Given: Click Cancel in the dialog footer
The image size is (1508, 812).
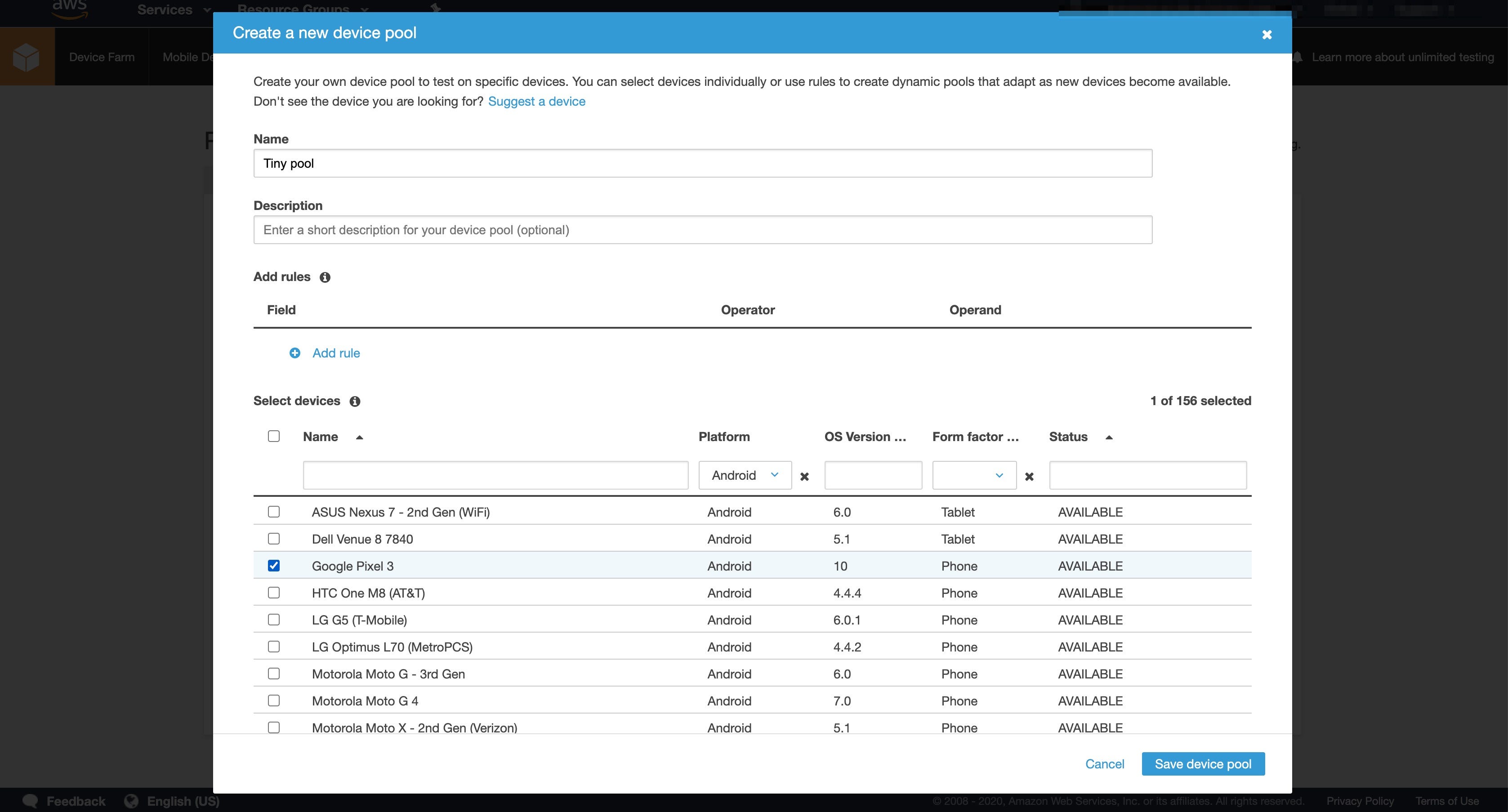Looking at the screenshot, I should 1104,764.
